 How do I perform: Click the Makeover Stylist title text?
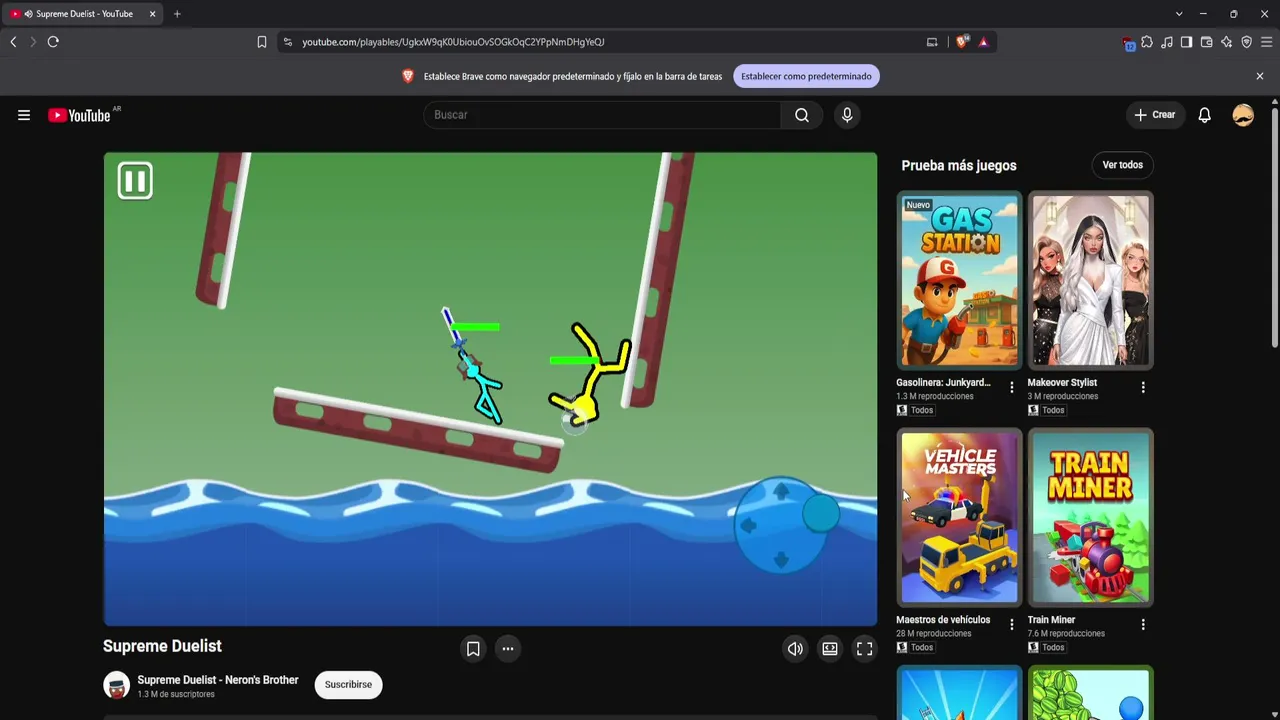(x=1062, y=383)
